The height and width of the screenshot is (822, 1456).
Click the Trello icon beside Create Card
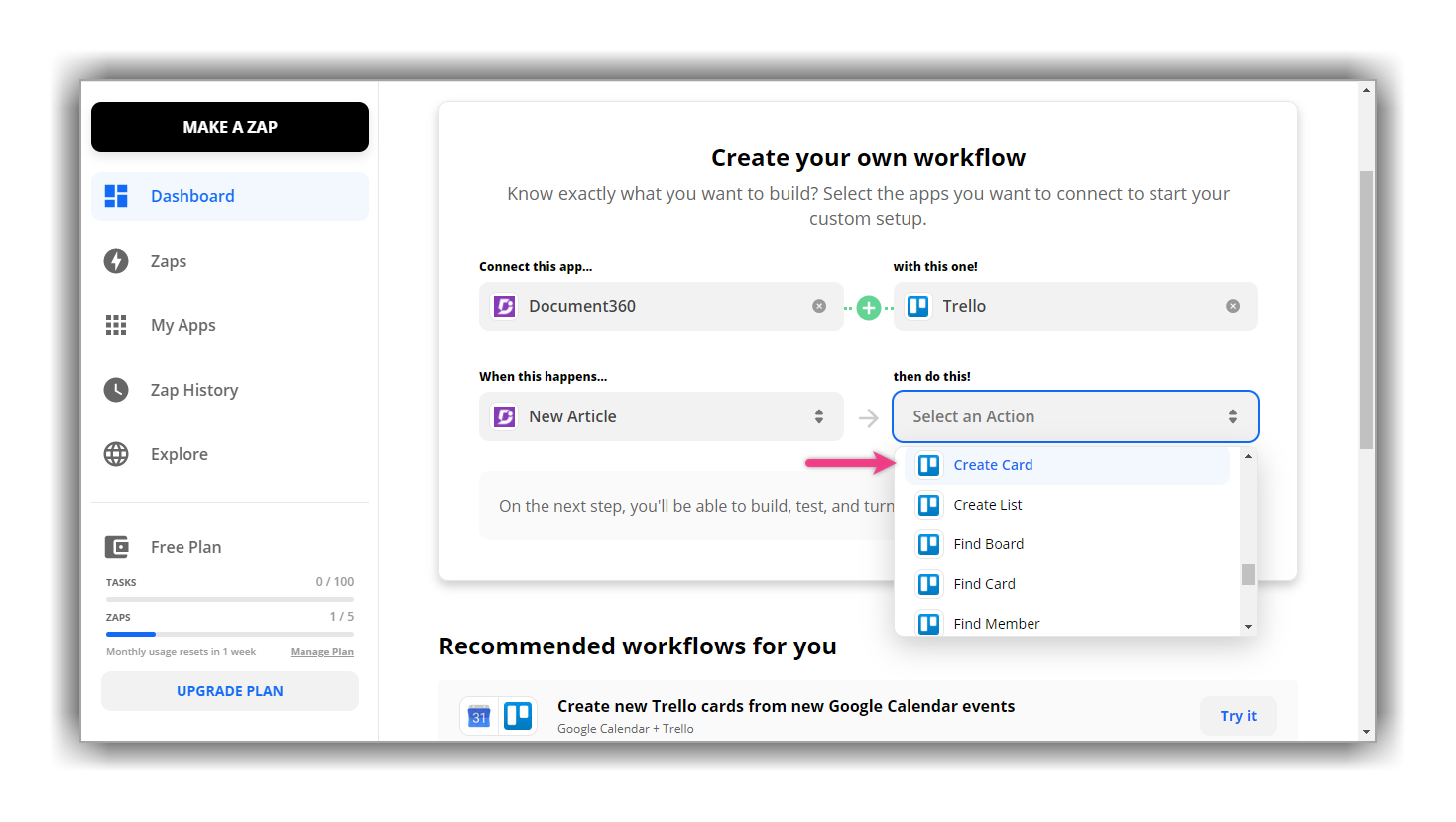click(928, 465)
